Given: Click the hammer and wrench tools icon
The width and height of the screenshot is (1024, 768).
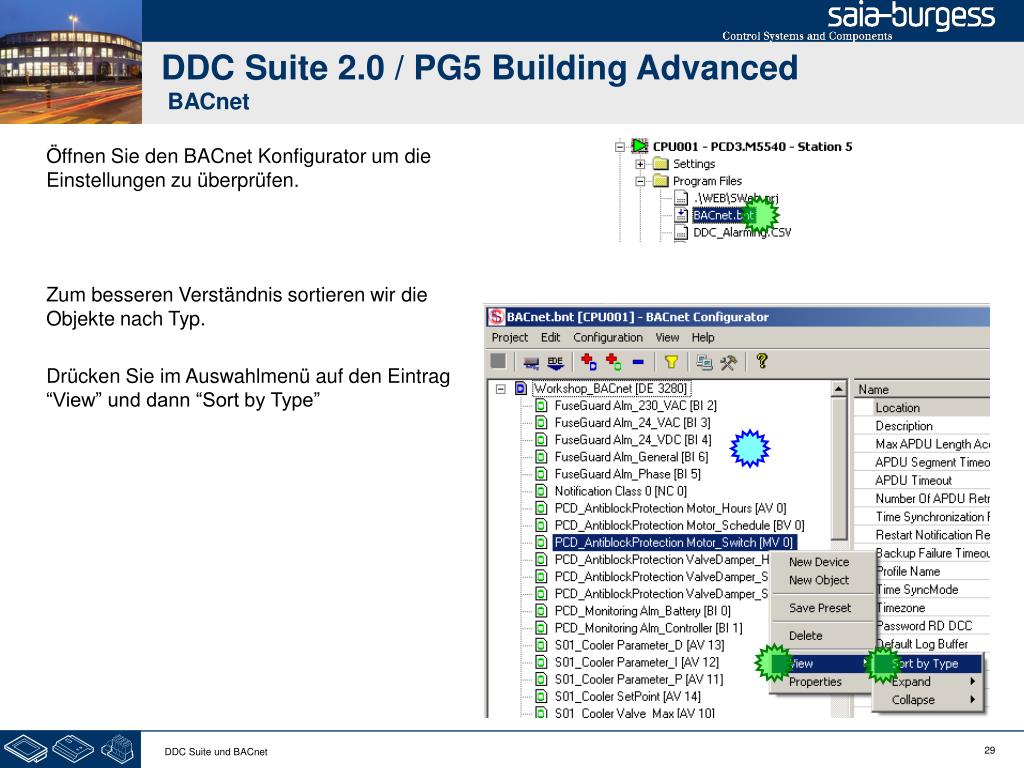Looking at the screenshot, I should (x=728, y=362).
